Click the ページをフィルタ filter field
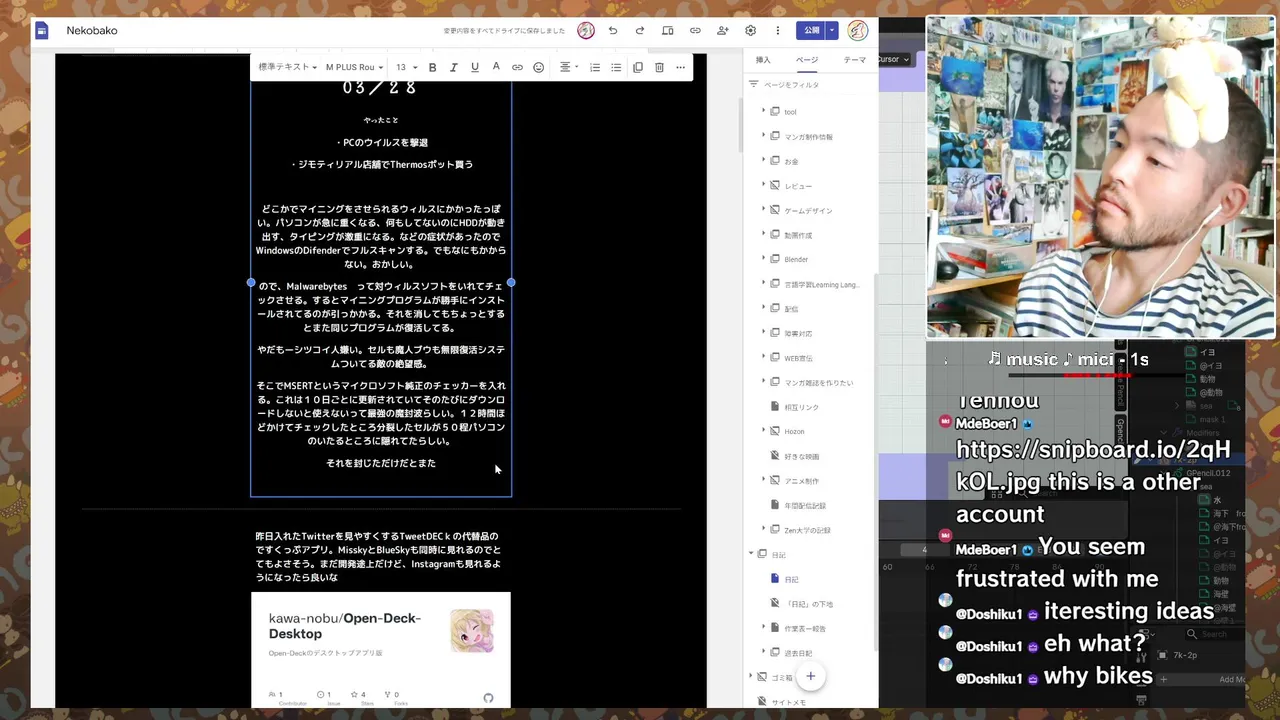 point(810,85)
